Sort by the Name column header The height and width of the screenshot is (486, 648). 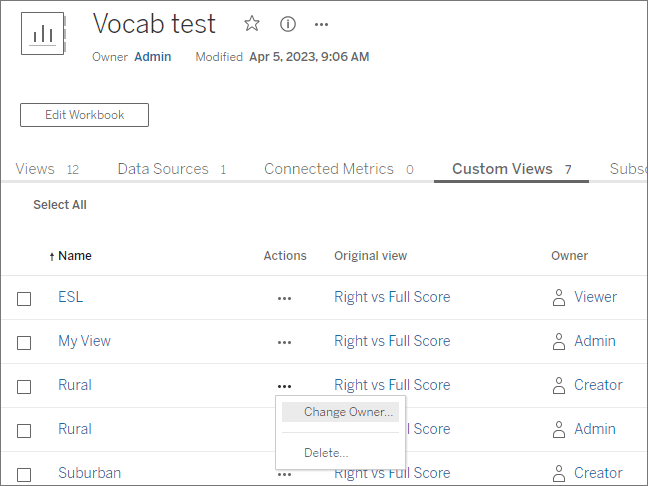(74, 256)
